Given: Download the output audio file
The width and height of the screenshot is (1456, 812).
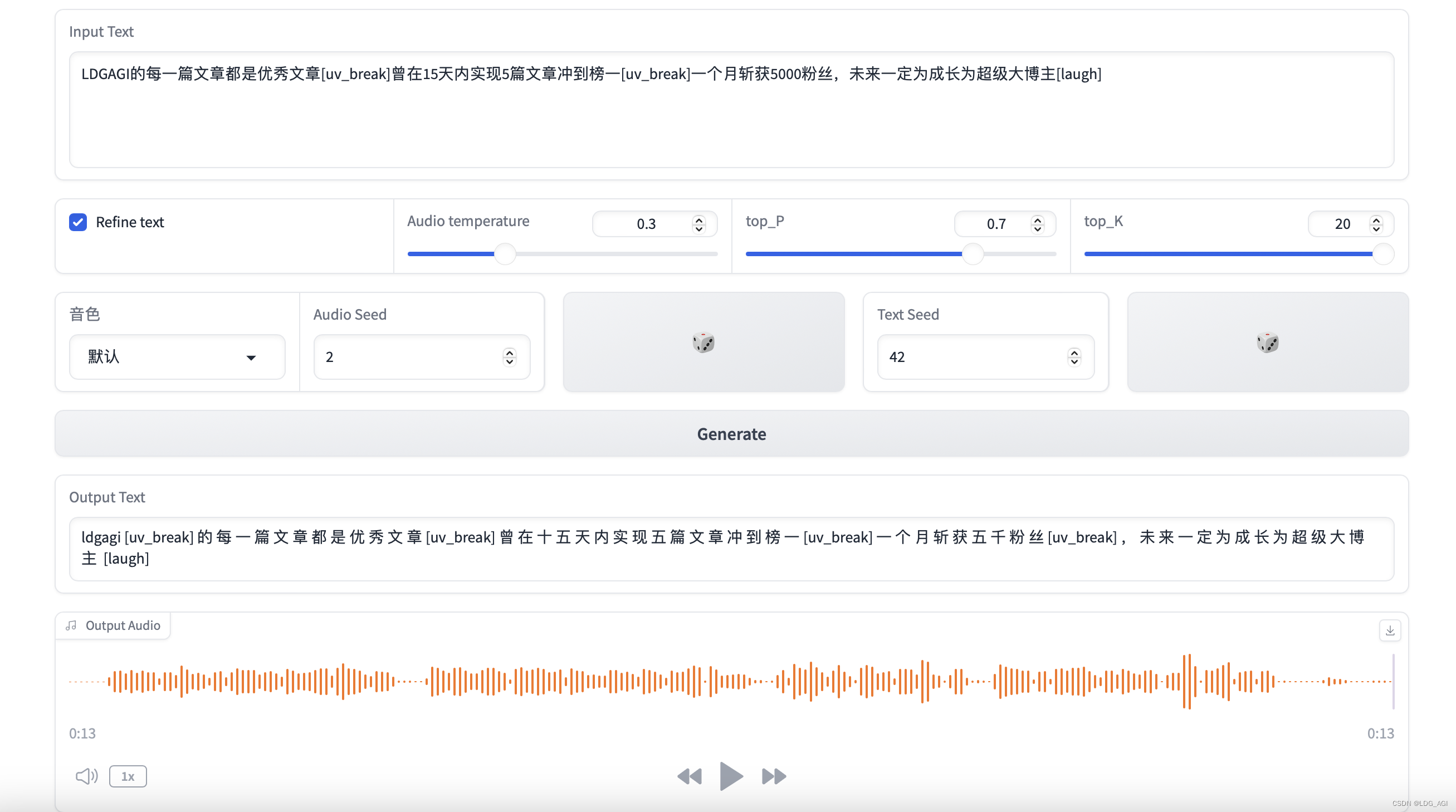Looking at the screenshot, I should pos(1389,630).
